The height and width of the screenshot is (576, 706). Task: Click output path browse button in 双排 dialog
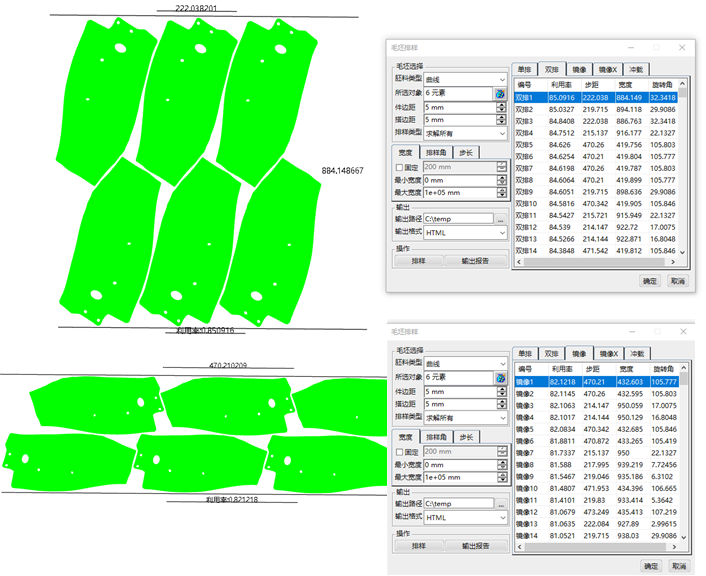(500, 218)
